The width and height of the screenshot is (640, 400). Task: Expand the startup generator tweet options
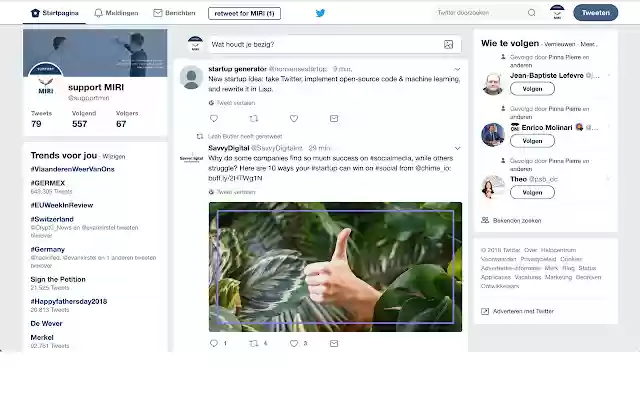point(457,69)
